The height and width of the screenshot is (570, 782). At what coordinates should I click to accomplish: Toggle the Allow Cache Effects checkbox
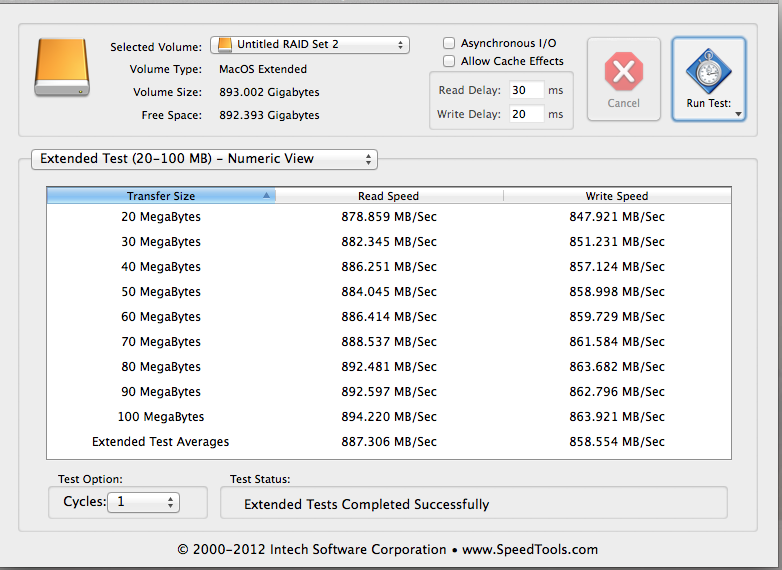click(450, 62)
